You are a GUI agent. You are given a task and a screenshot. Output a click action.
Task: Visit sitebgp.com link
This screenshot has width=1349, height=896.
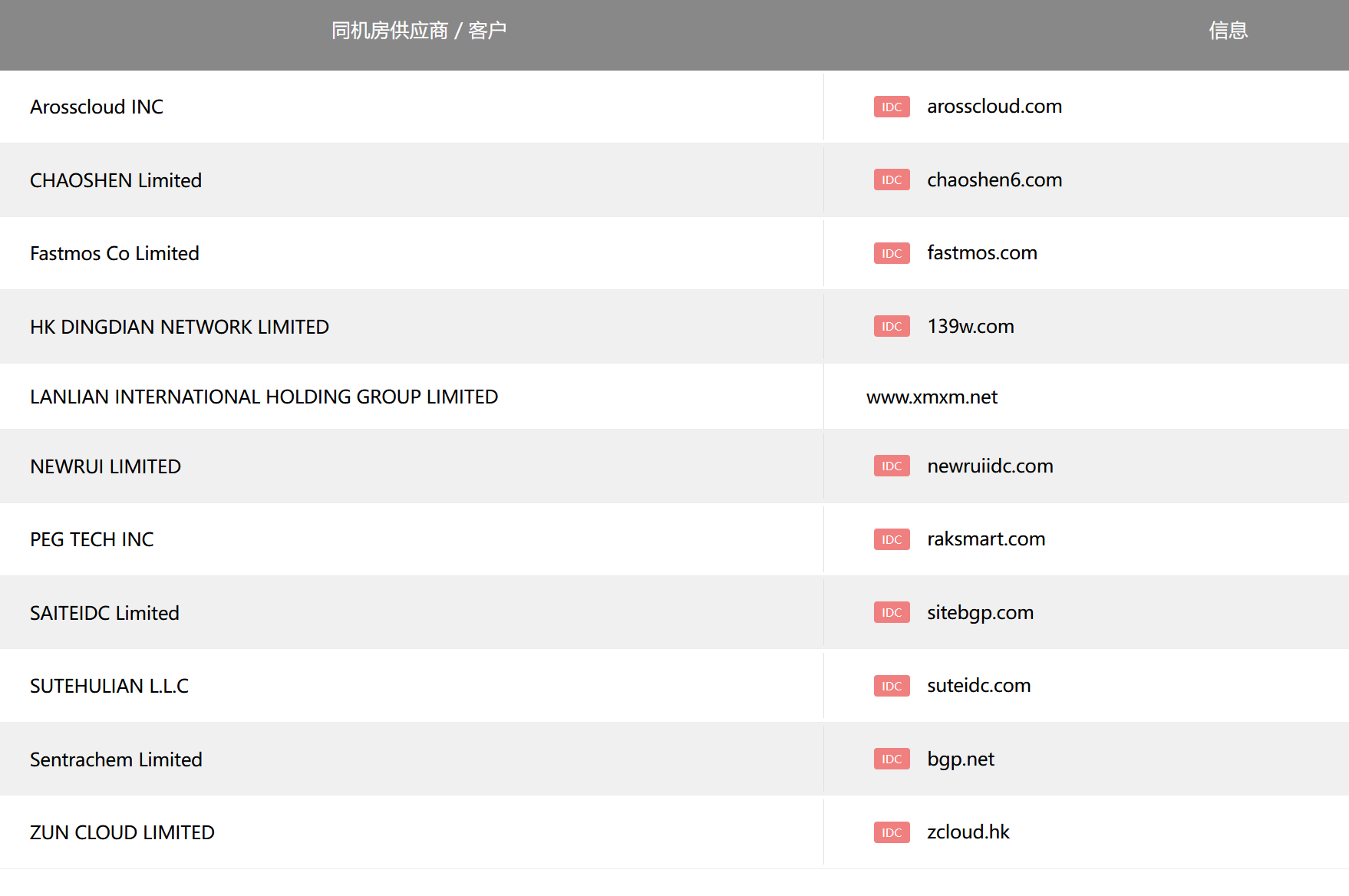(980, 612)
